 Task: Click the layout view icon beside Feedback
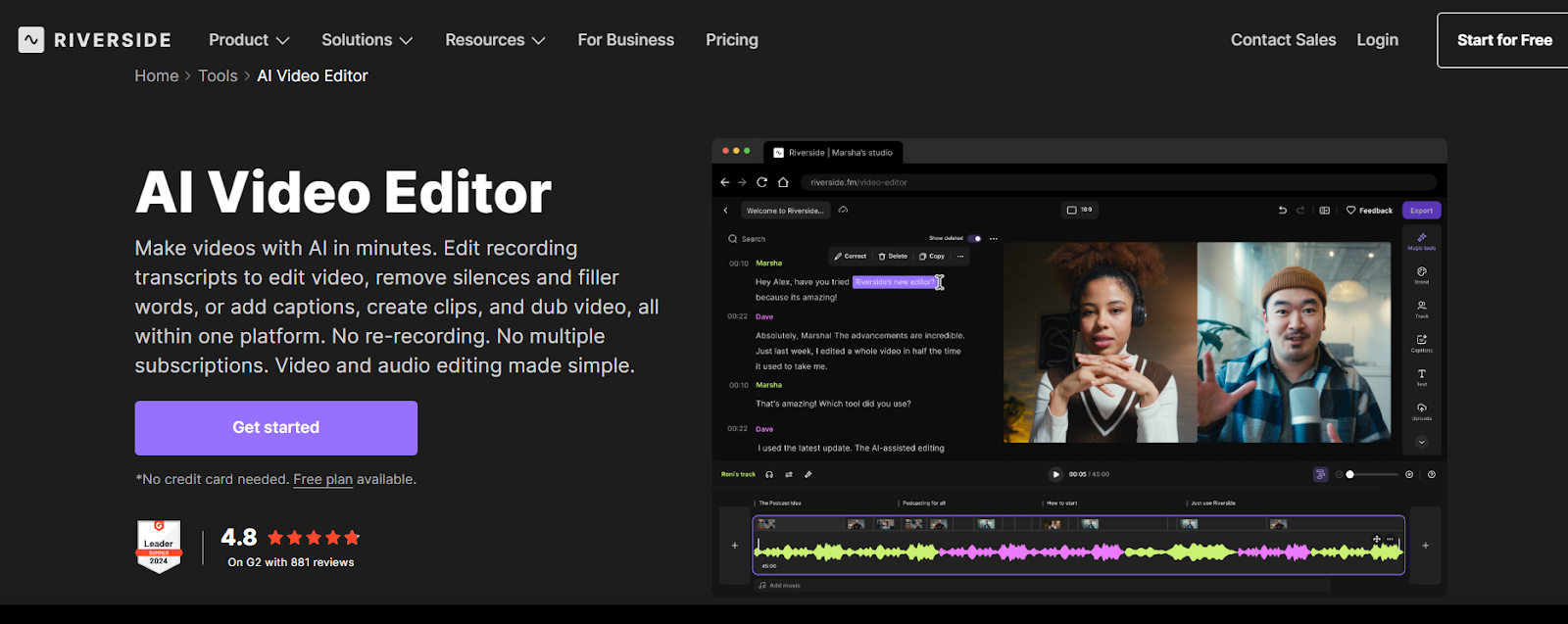[1325, 211]
